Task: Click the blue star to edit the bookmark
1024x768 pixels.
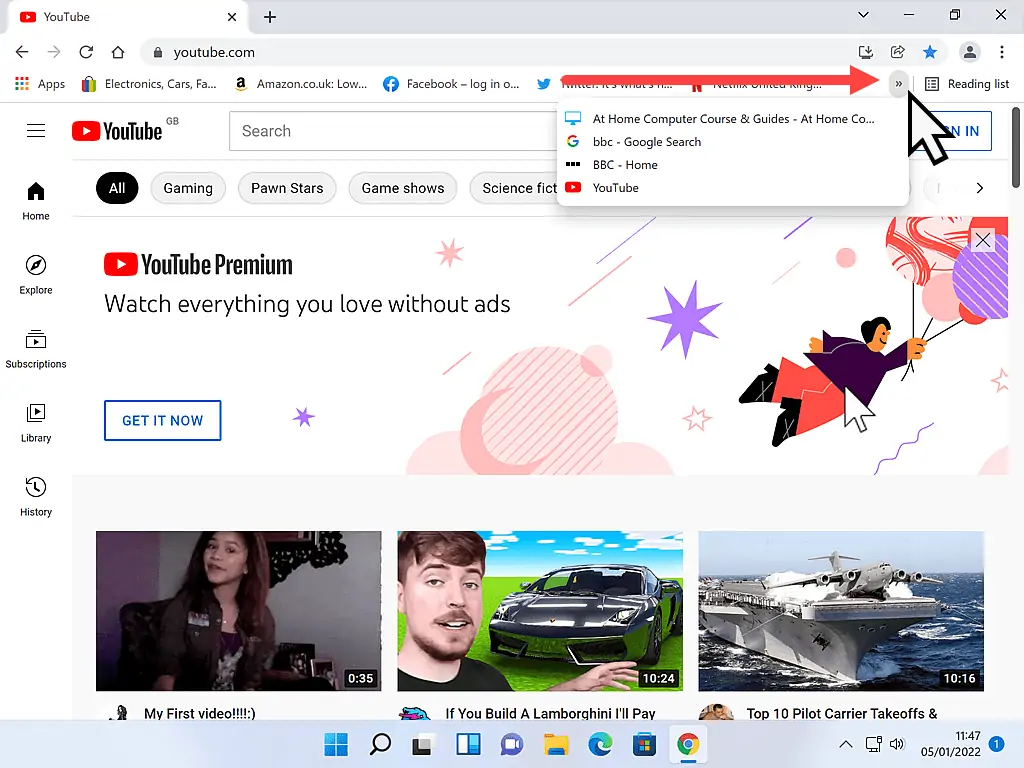Action: point(931,51)
